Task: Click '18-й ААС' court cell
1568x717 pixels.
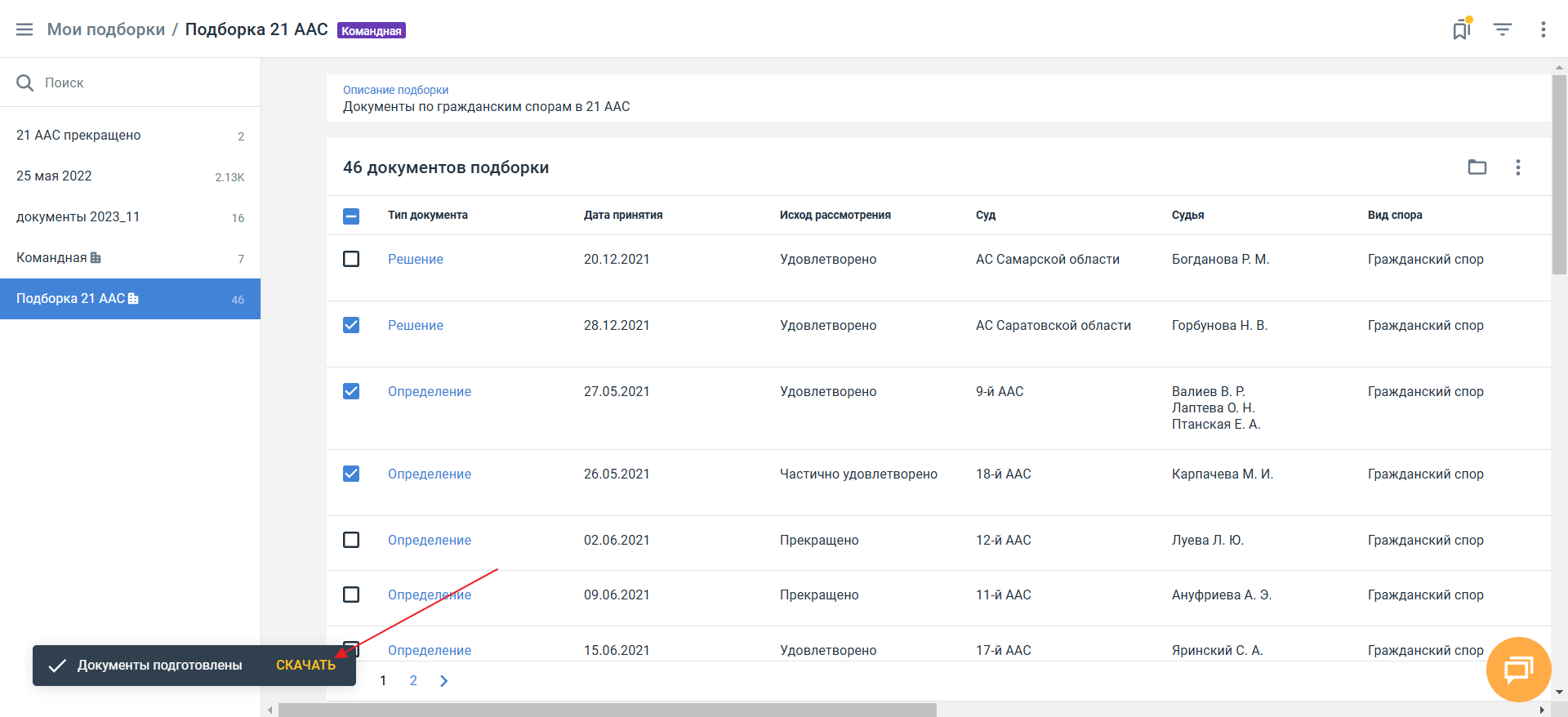Action: coord(1004,474)
